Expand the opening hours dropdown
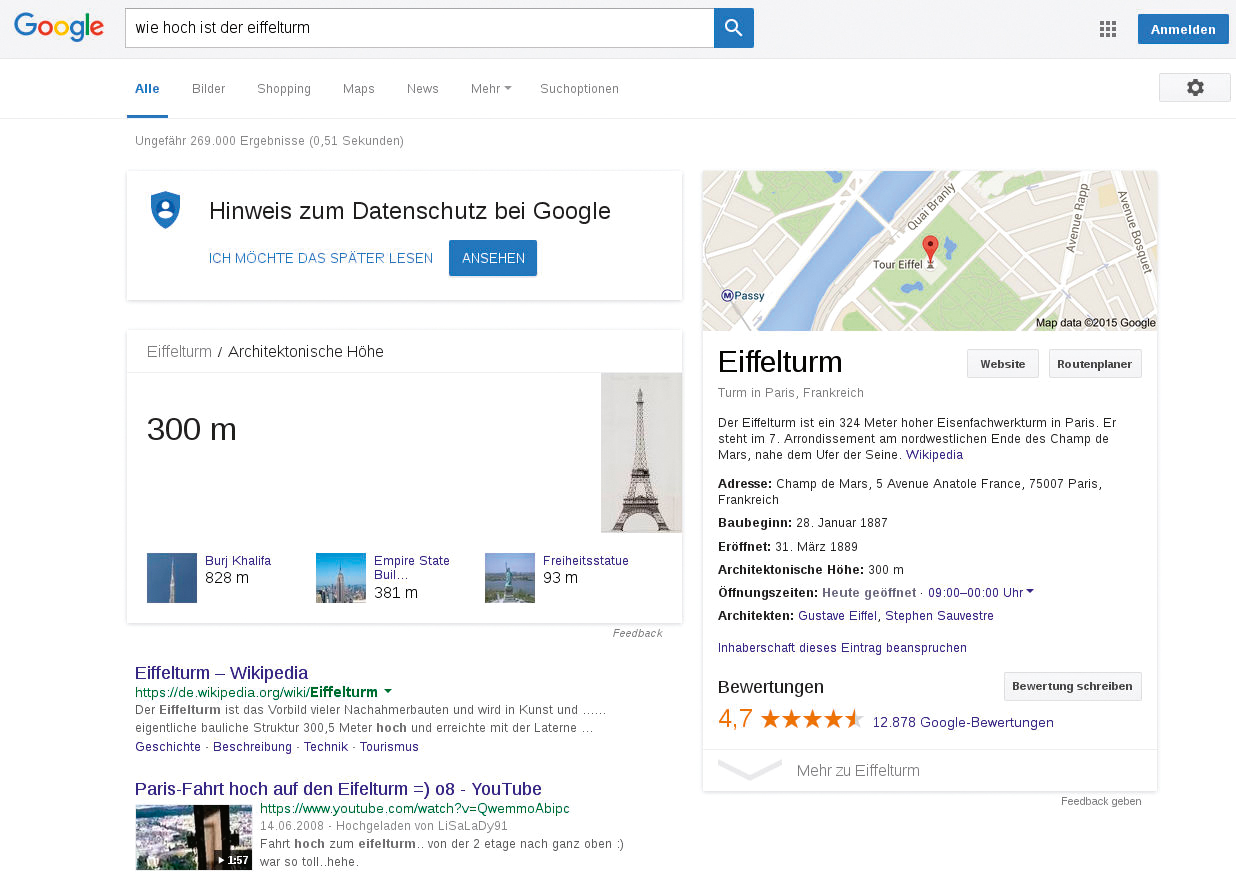 [1030, 592]
